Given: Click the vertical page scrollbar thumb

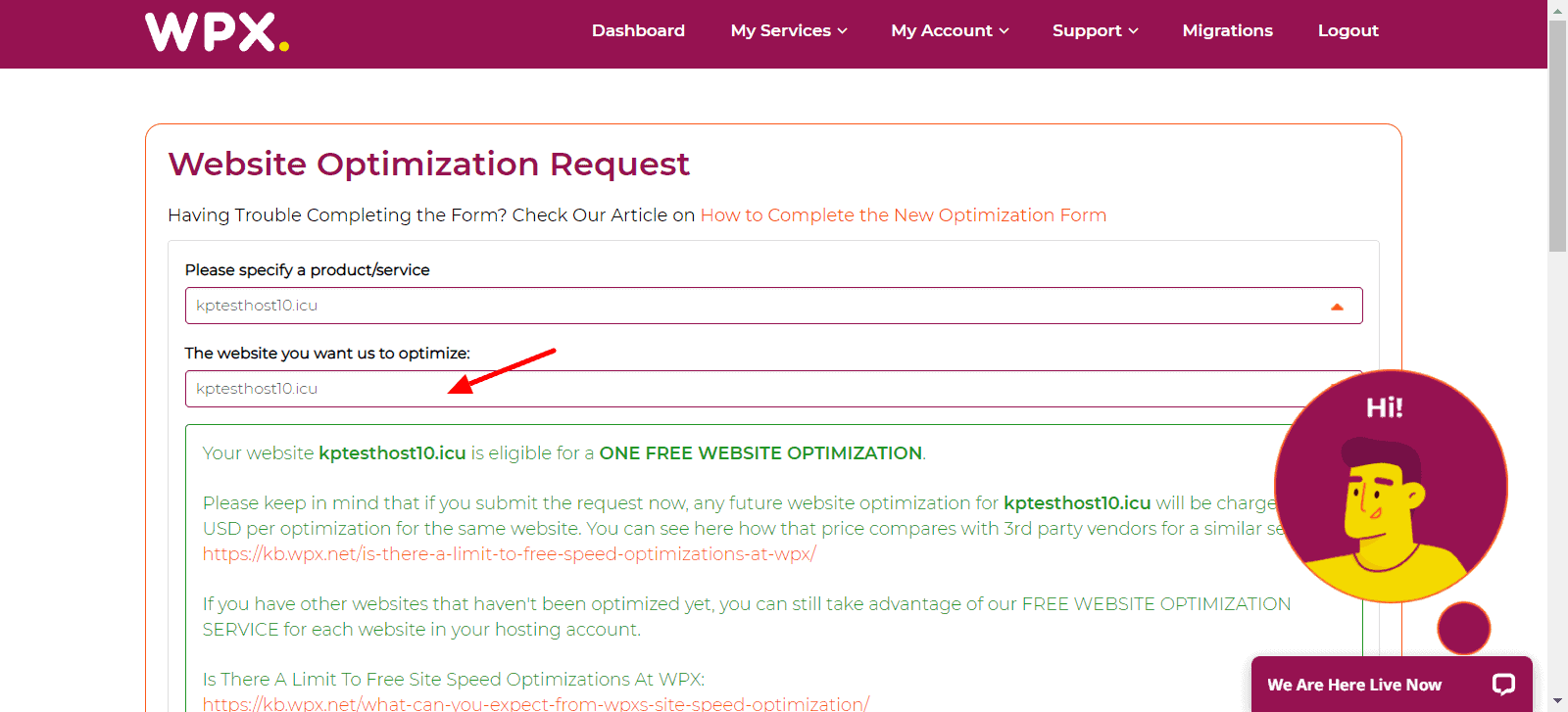Looking at the screenshot, I should click(x=1557, y=137).
